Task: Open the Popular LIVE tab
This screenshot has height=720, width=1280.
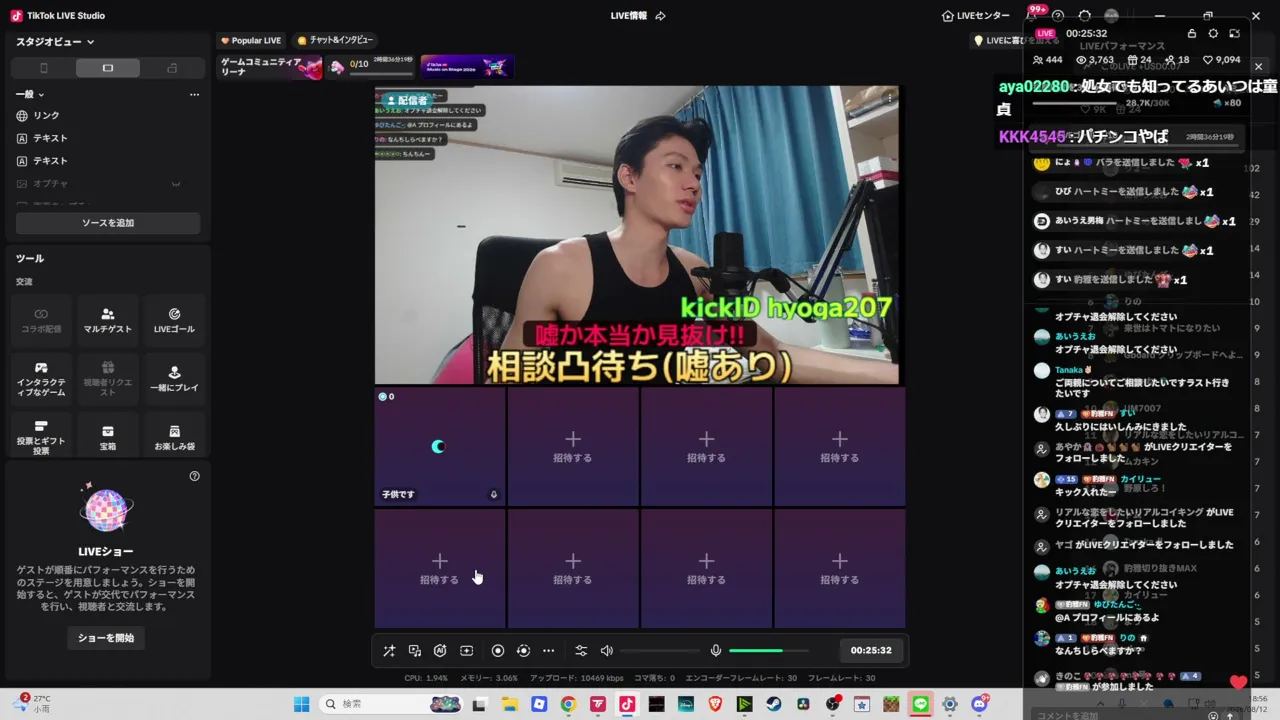Action: [251, 41]
